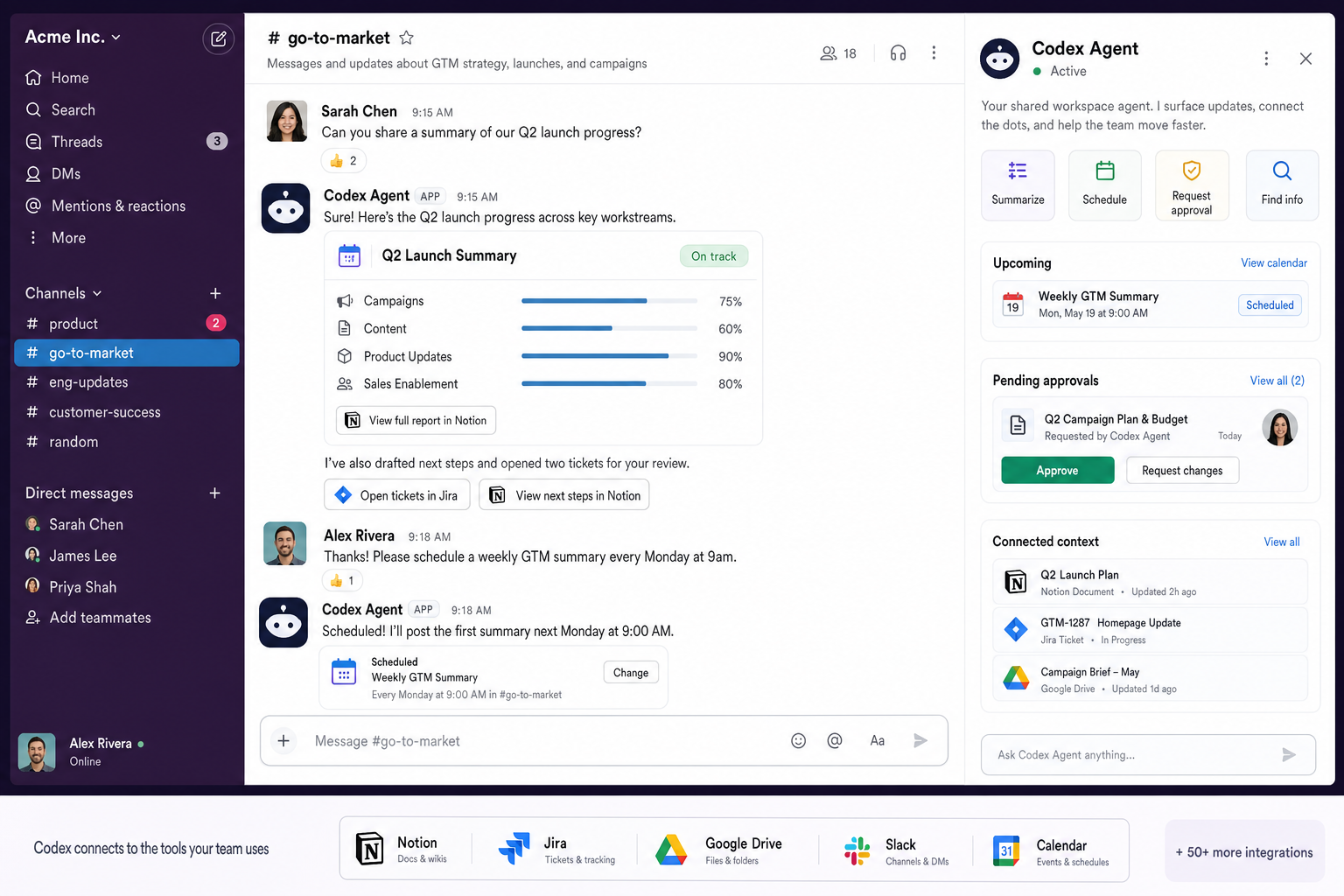Click the Find info action
The height and width of the screenshot is (896, 1344).
pos(1282,185)
